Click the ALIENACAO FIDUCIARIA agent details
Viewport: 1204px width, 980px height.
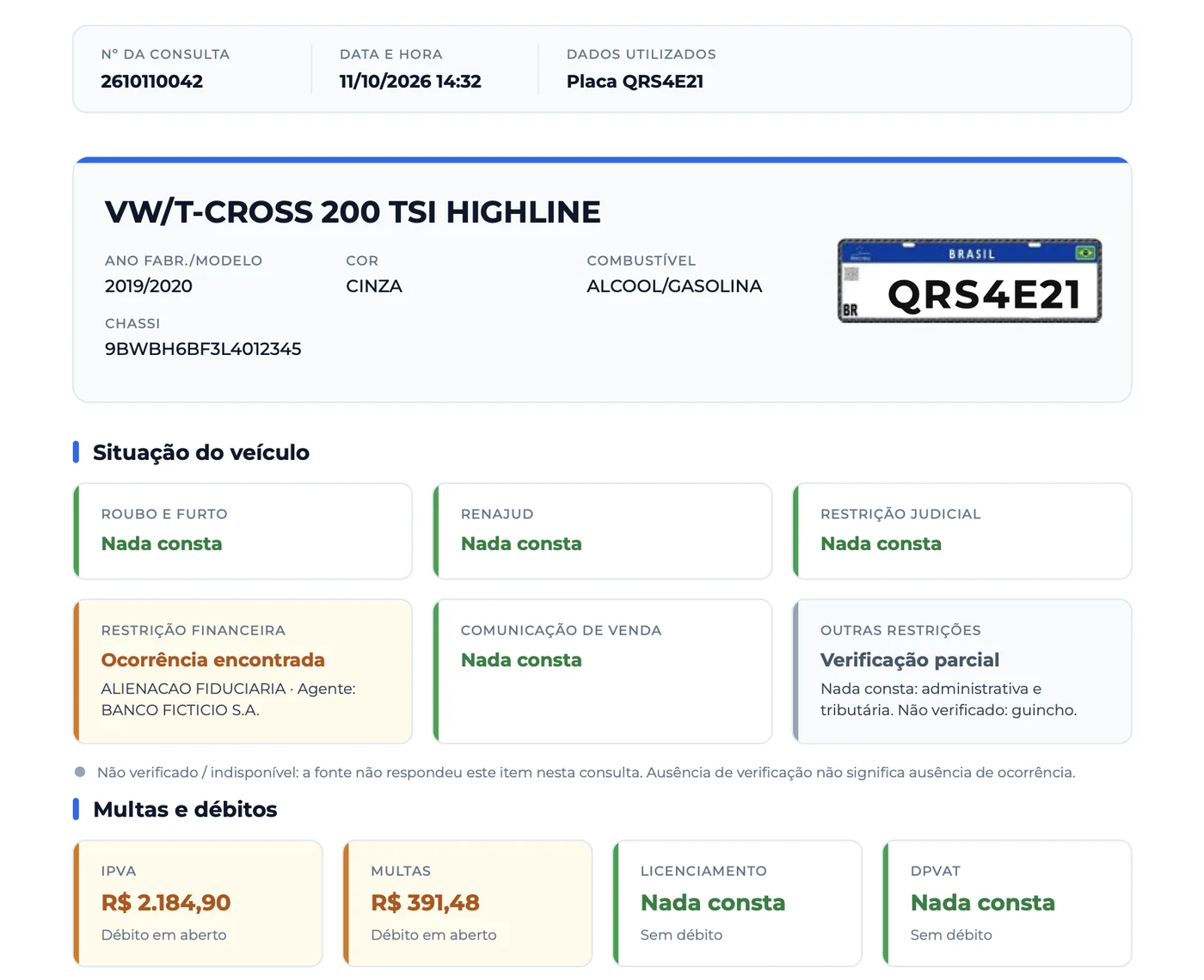pos(229,700)
